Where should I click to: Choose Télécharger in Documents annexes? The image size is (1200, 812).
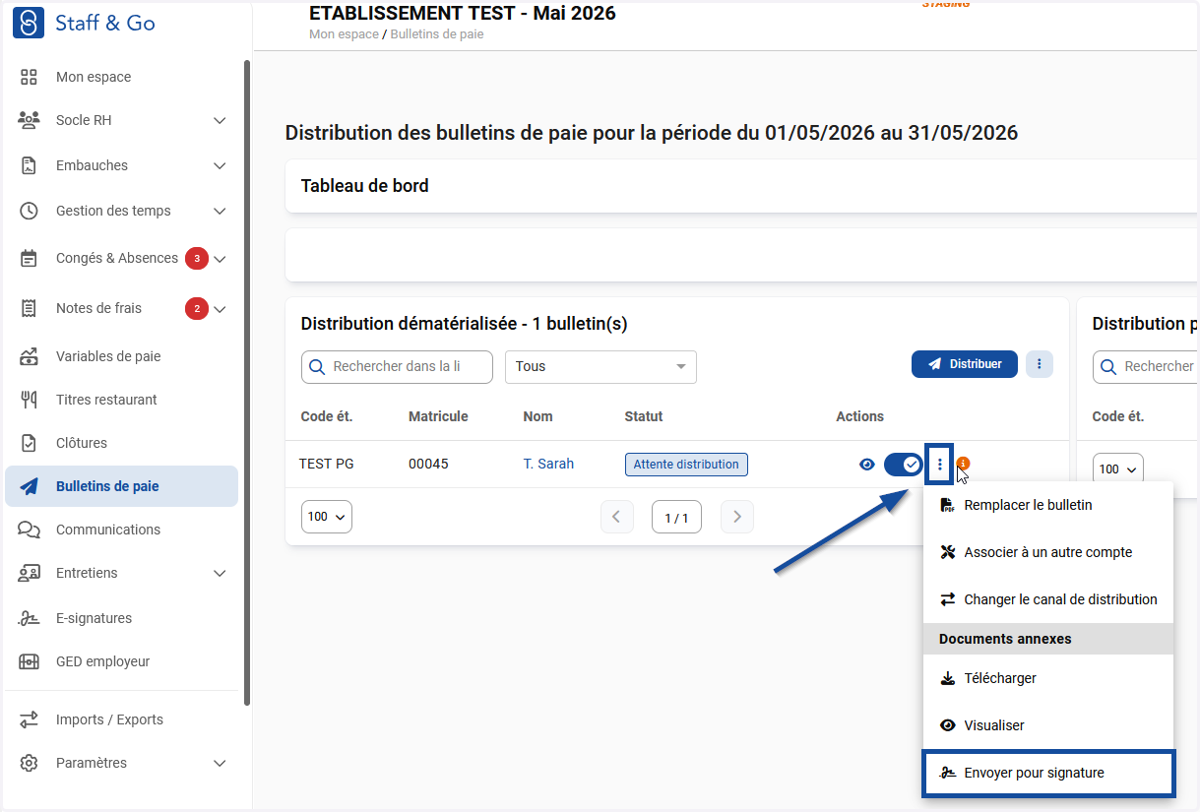coord(1047,678)
